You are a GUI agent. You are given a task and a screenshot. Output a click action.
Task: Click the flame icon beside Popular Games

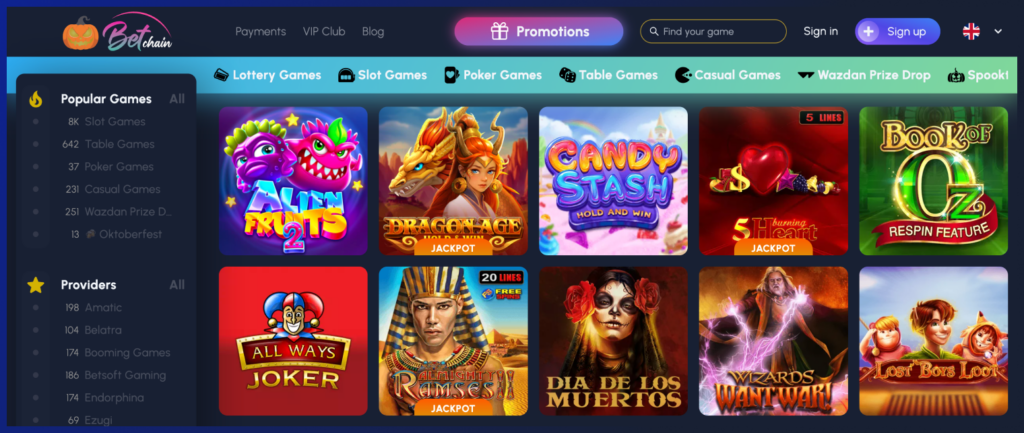(36, 99)
